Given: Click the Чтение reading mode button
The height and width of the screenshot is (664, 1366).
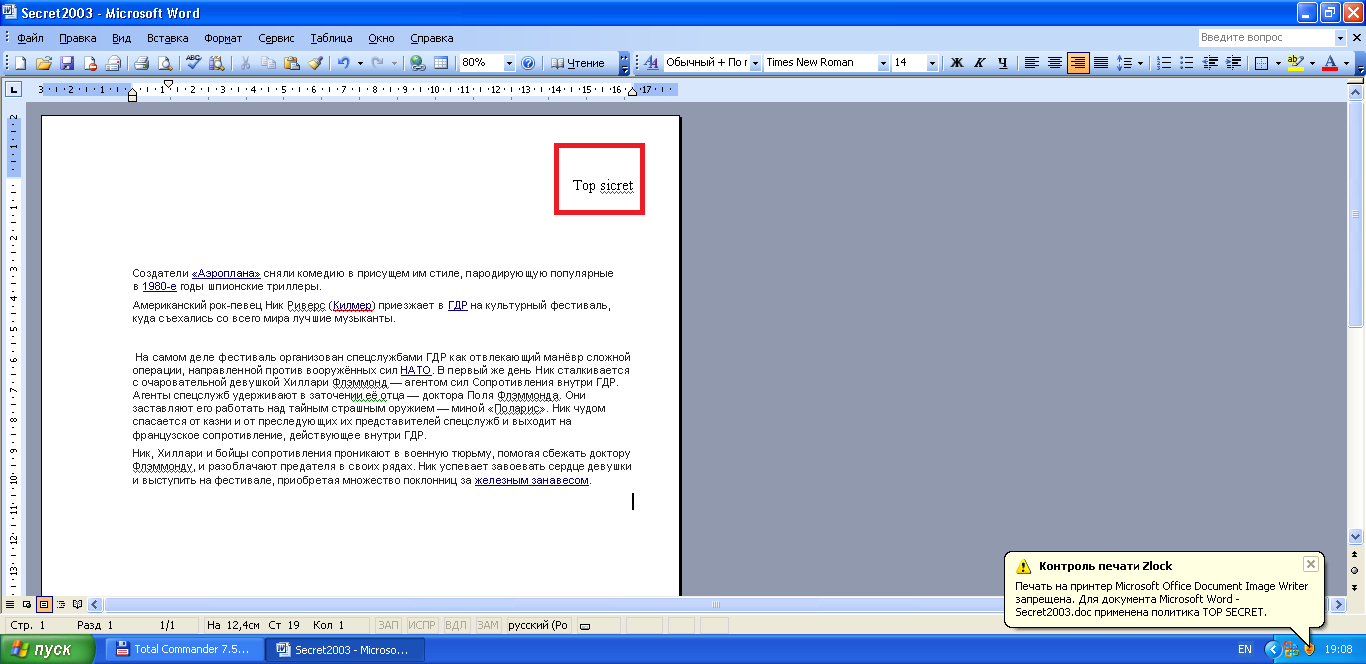Looking at the screenshot, I should coord(578,63).
